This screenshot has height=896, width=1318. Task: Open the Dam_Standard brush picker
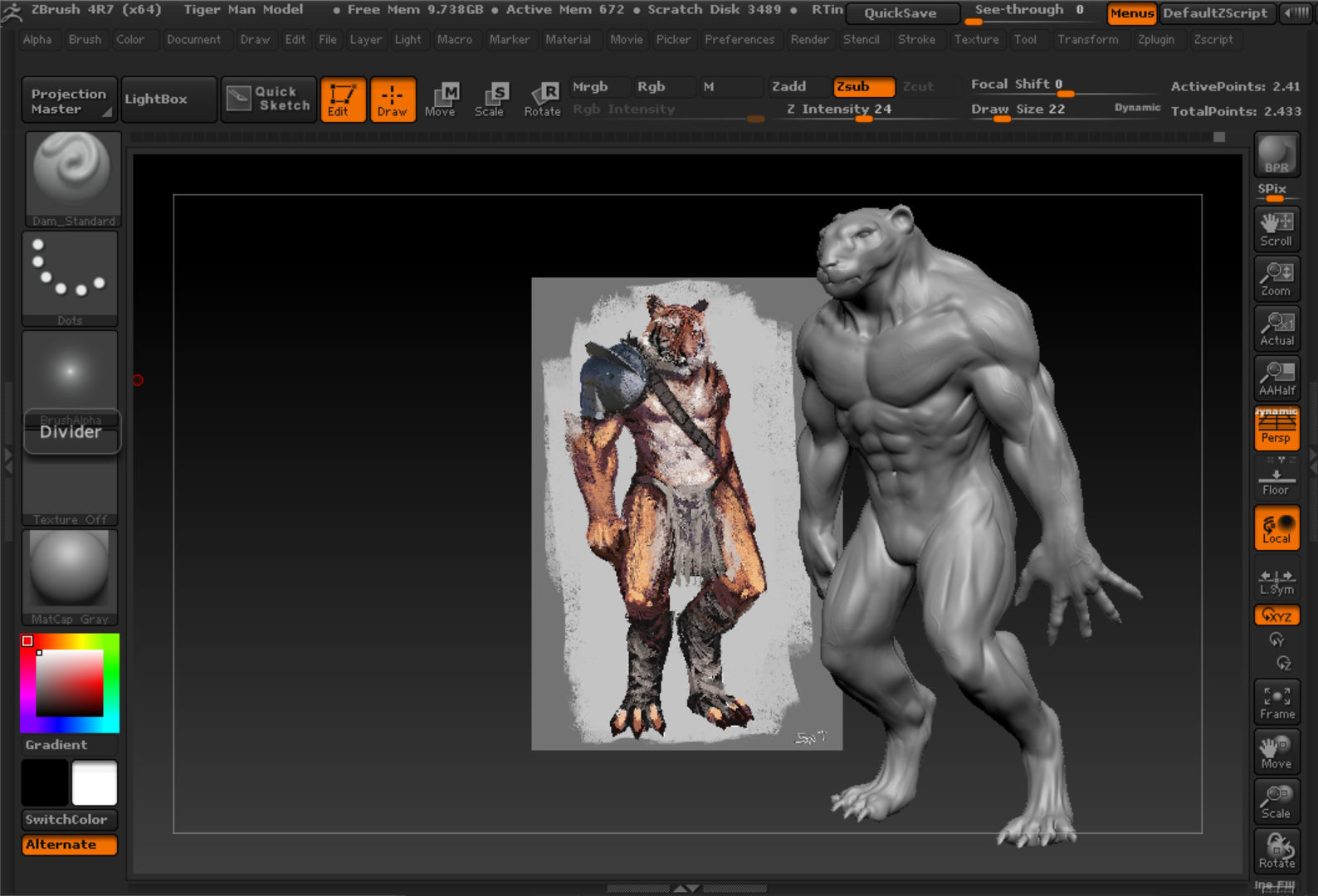72,179
